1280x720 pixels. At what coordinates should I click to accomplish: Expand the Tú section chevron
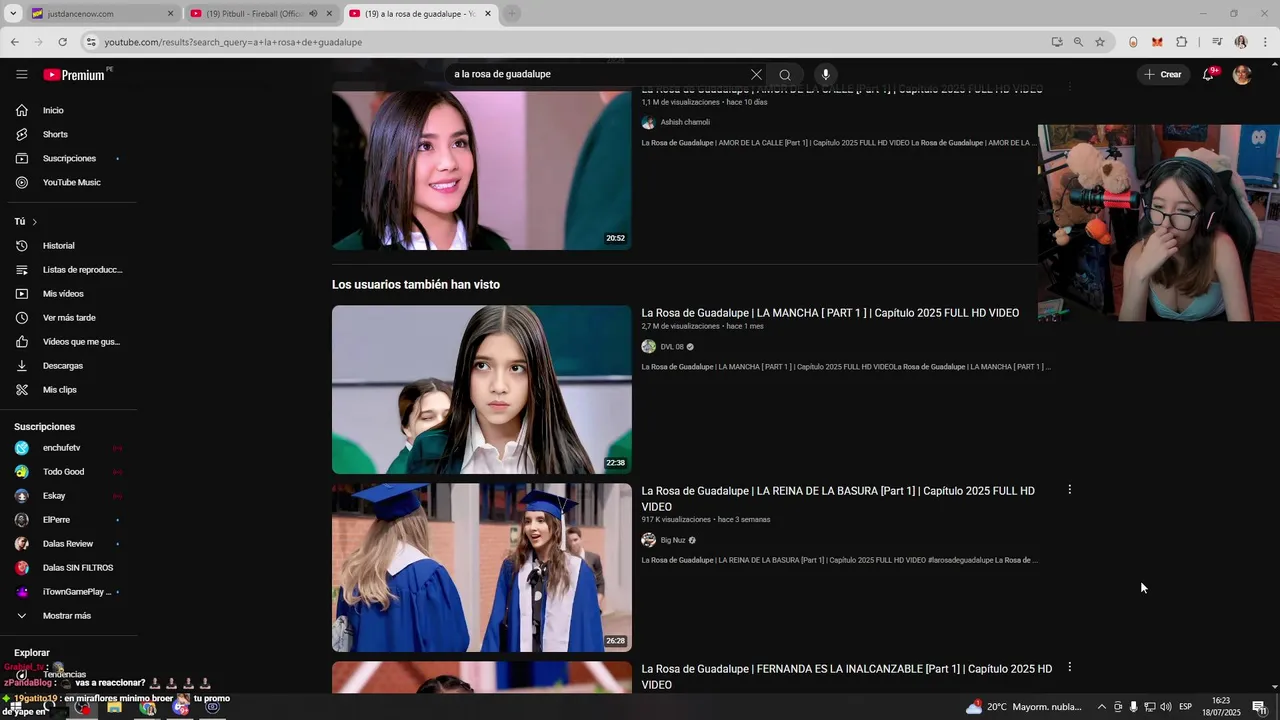(34, 222)
